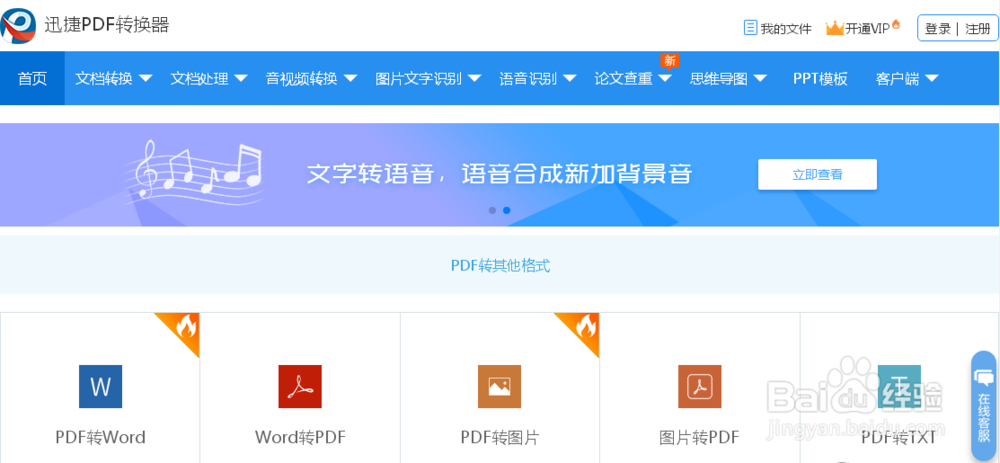Expand the 文档处理 dropdown arrow
Screen dimensions: 1000x463
240,78
